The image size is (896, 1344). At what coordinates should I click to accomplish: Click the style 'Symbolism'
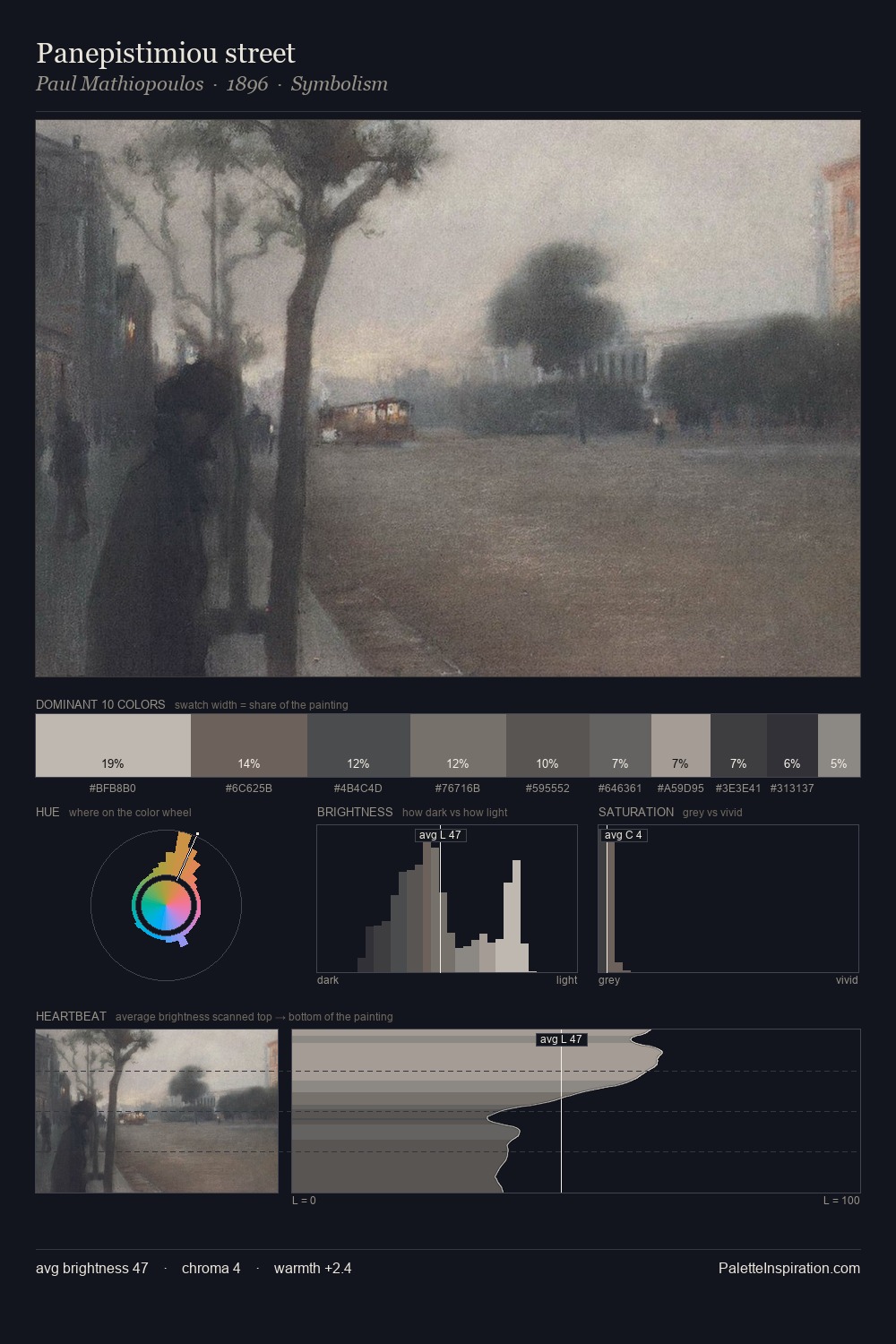(340, 84)
